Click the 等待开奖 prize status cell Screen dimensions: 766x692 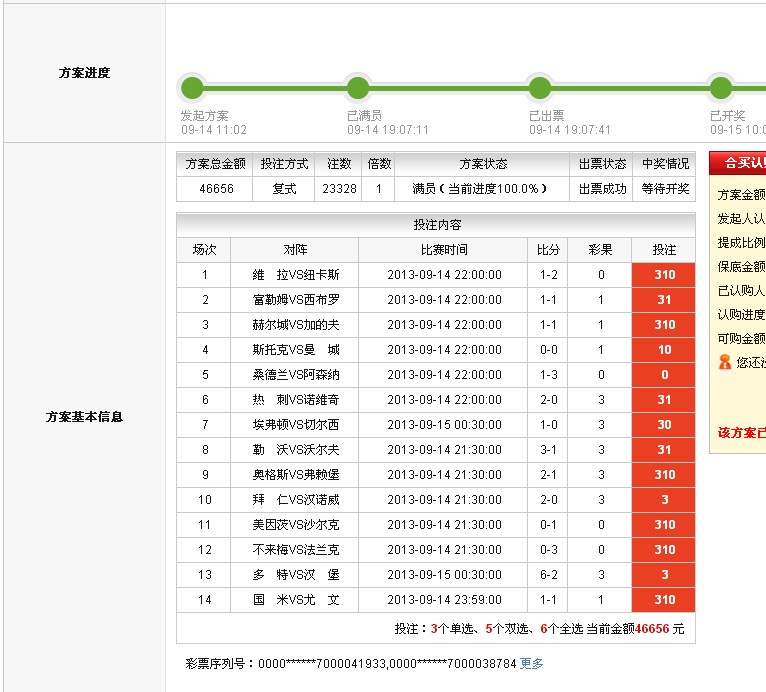(x=665, y=189)
